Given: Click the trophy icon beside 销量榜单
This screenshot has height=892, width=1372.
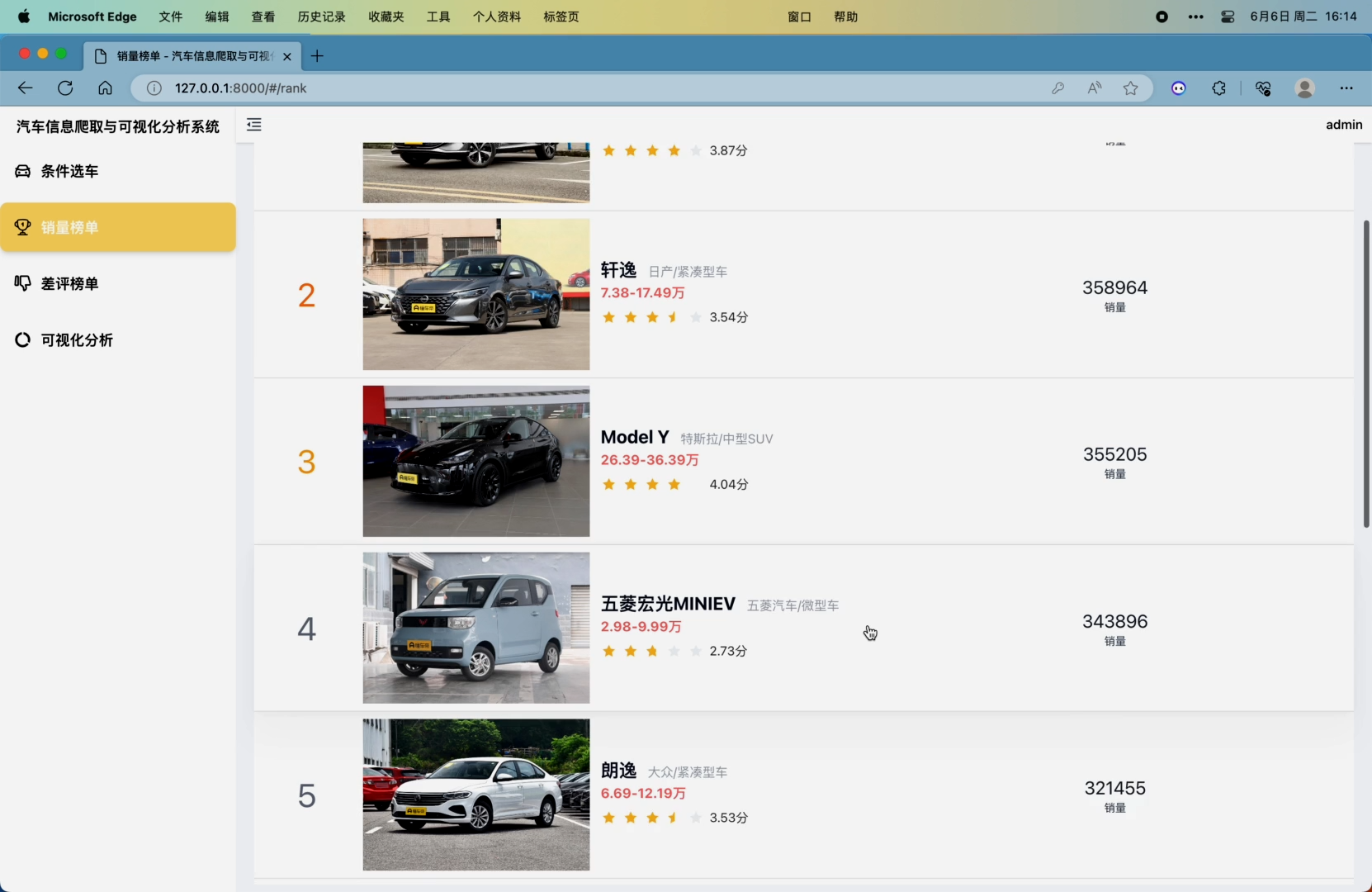Looking at the screenshot, I should click(x=23, y=227).
